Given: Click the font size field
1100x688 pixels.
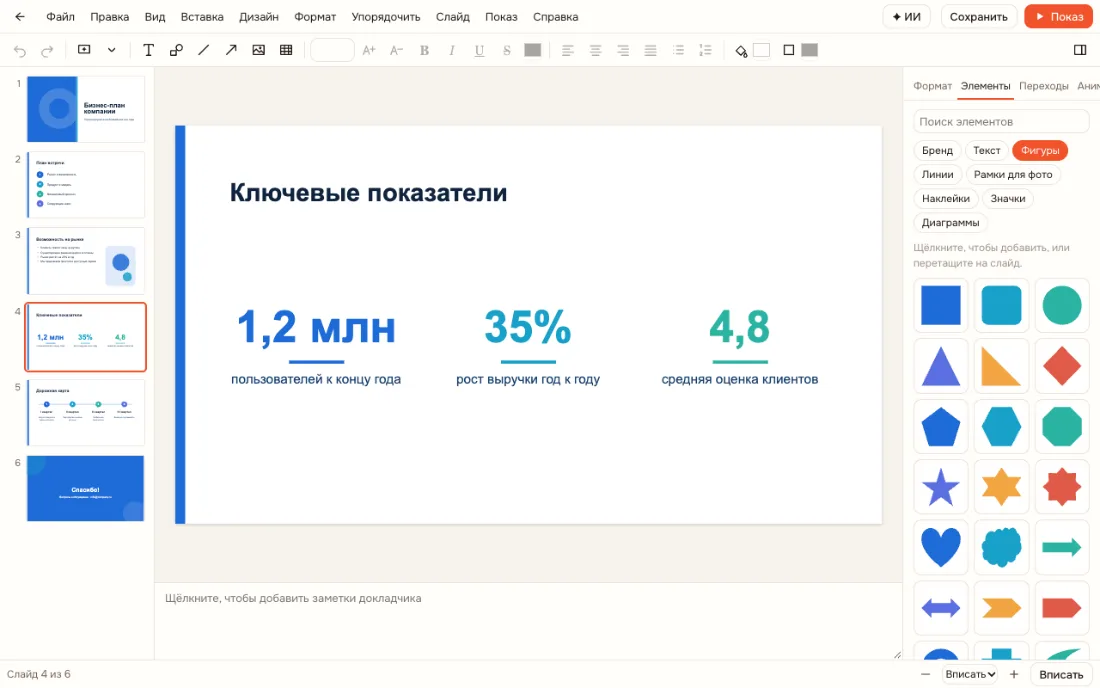Looking at the screenshot, I should click(332, 50).
